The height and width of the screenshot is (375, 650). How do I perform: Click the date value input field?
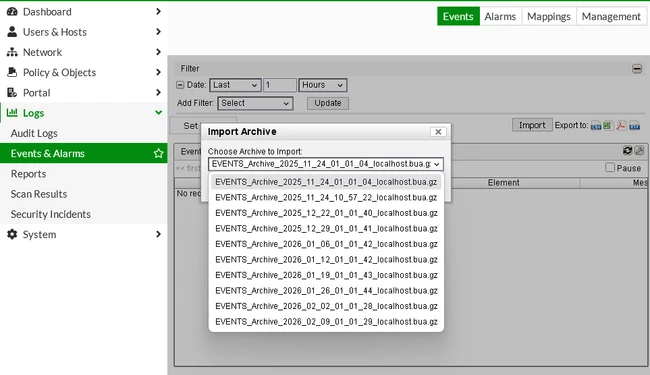point(280,85)
